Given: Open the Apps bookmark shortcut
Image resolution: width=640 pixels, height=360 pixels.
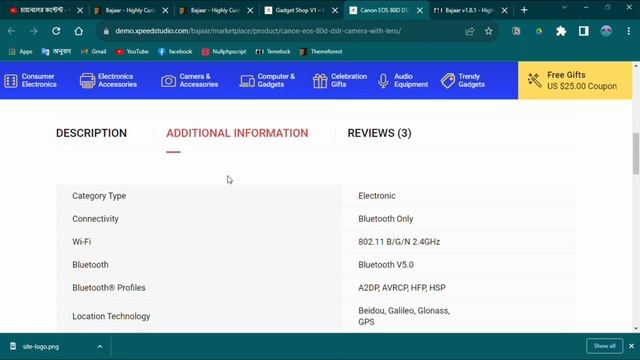Looking at the screenshot, I should tap(20, 52).
